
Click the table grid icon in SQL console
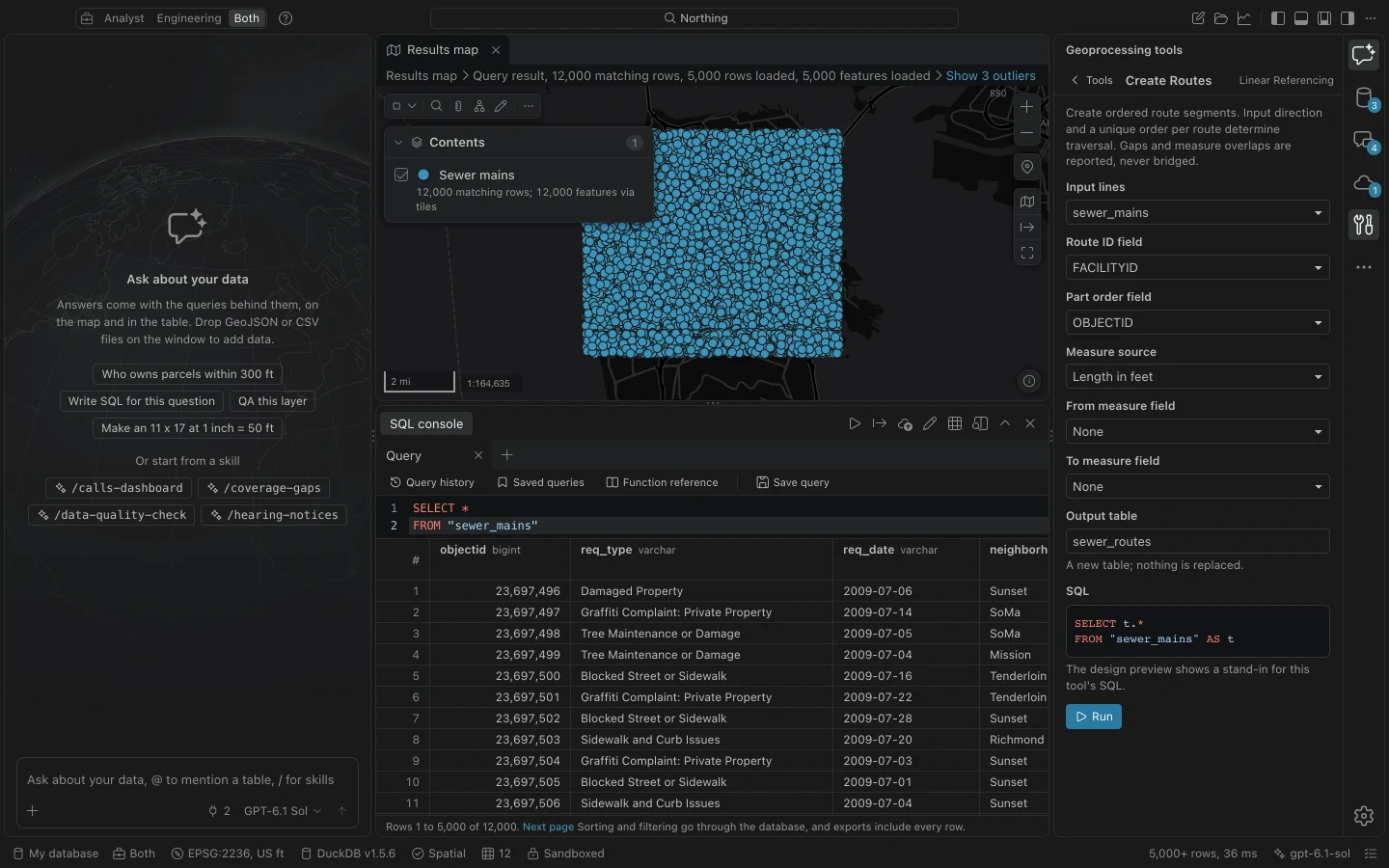coord(955,423)
